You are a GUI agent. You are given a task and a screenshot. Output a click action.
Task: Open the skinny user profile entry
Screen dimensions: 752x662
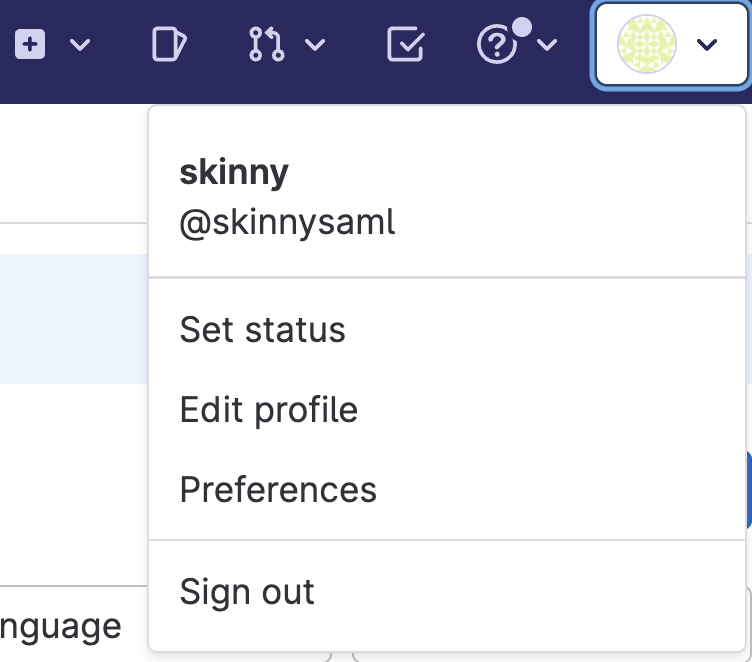pos(234,173)
